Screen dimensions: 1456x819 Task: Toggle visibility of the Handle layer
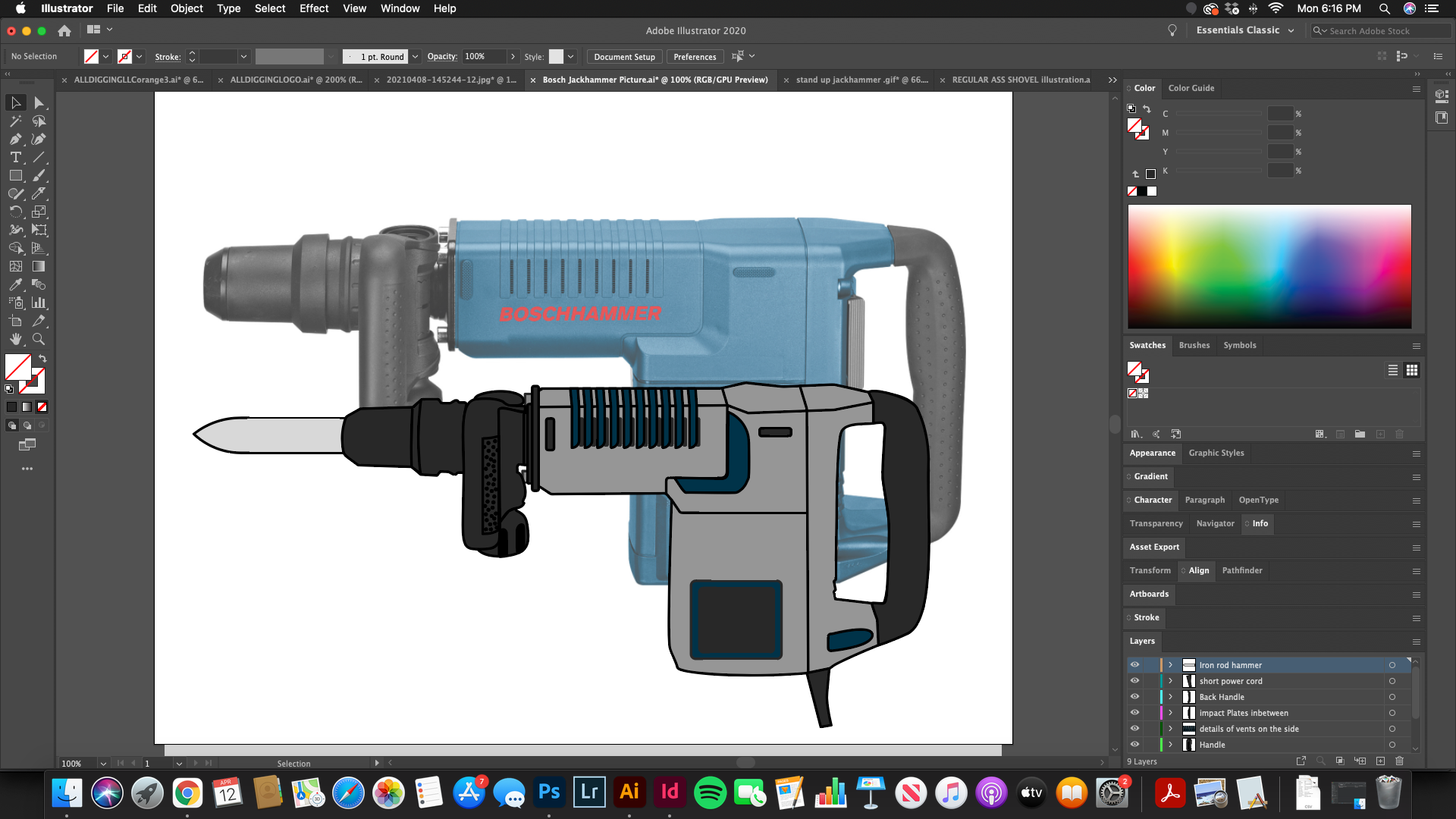point(1135,745)
